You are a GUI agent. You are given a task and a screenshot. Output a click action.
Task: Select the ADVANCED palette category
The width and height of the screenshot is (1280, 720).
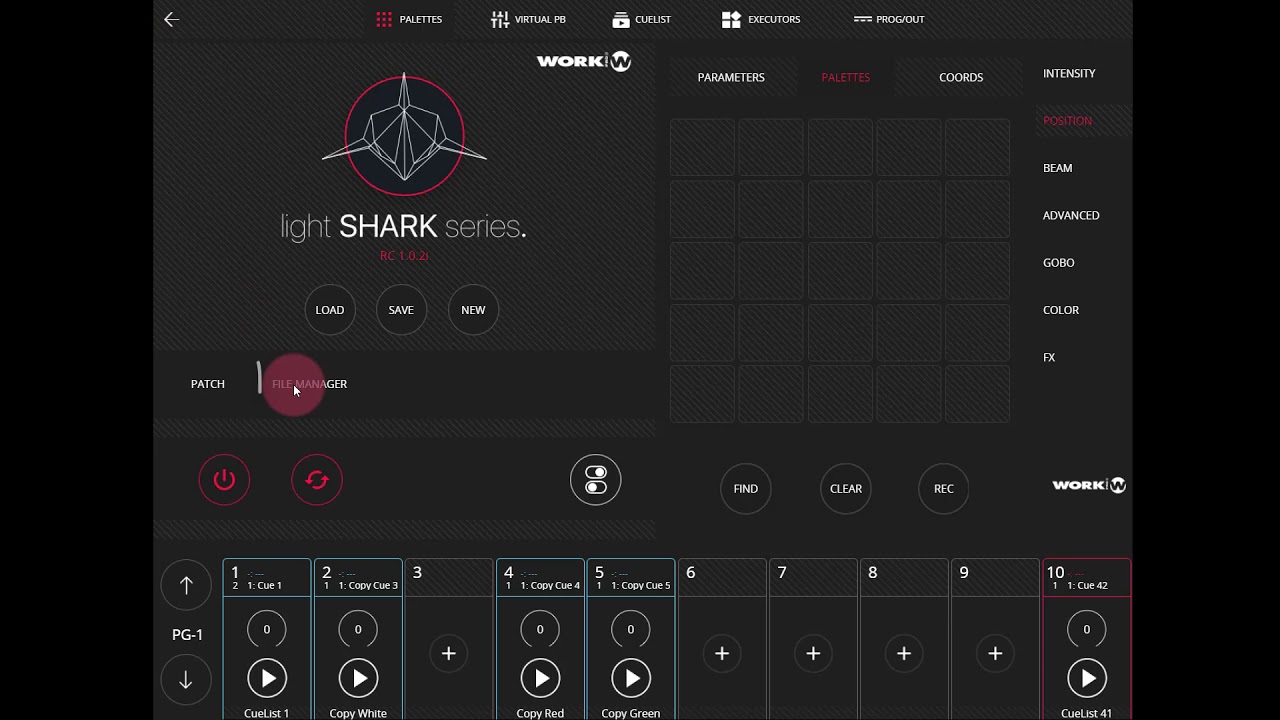click(1071, 215)
